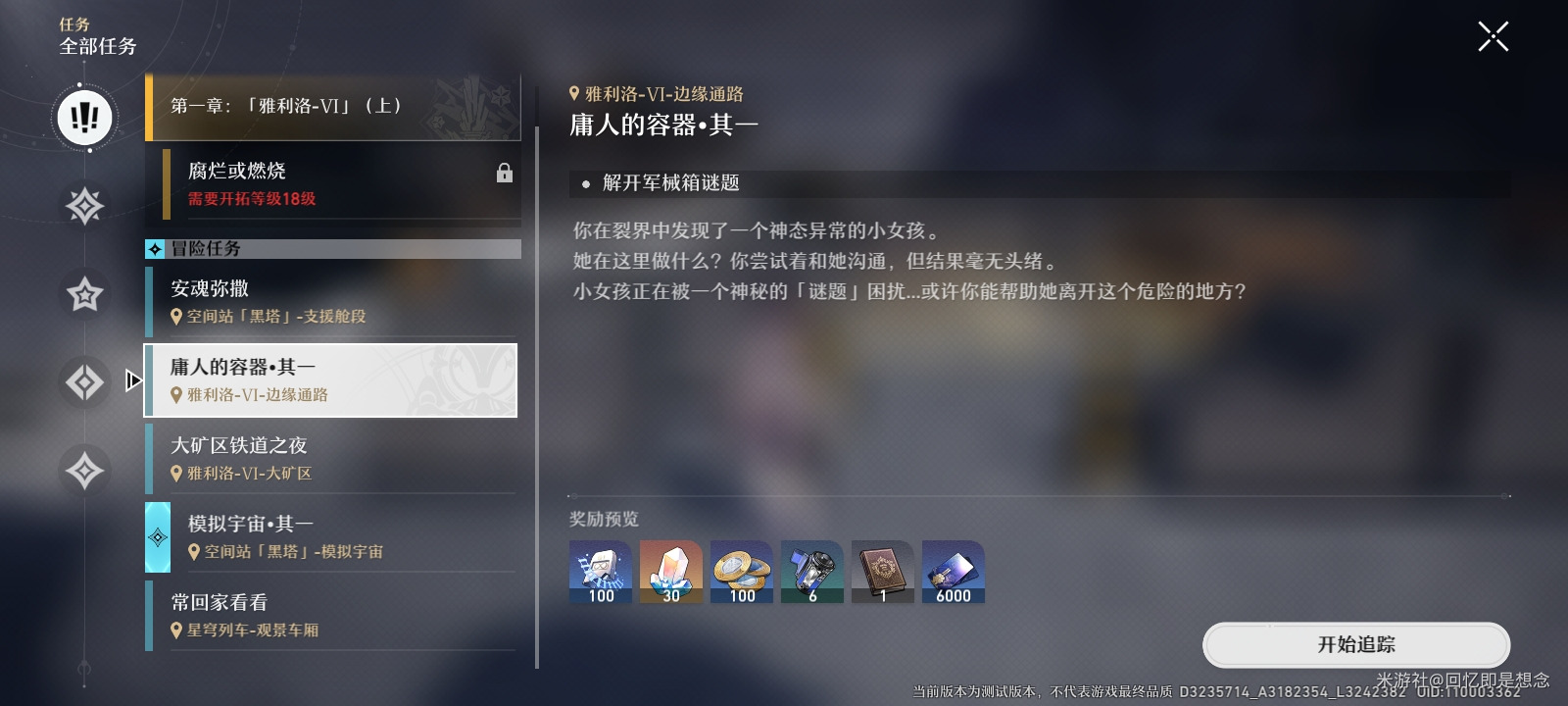Collapse the 冒险任务 section header

pyautogui.click(x=333, y=249)
